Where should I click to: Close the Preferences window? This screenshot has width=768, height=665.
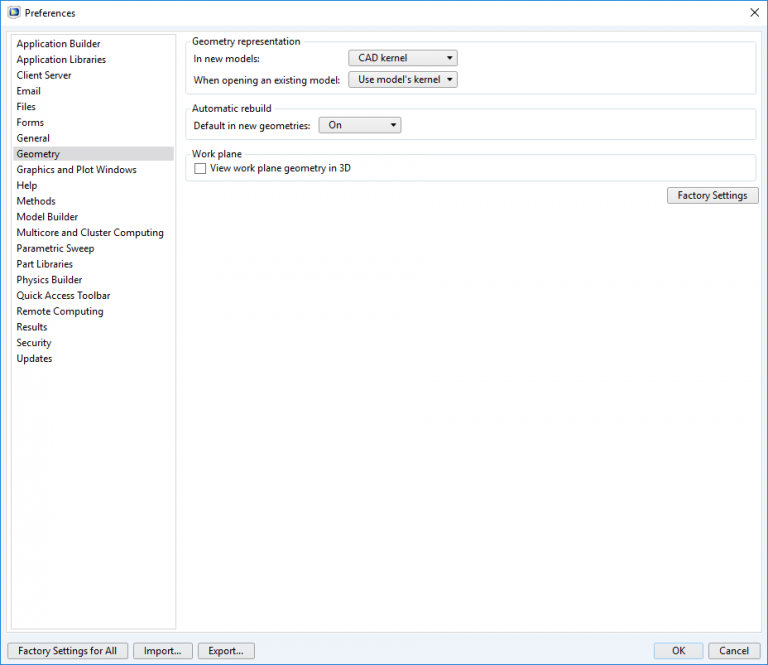point(754,13)
